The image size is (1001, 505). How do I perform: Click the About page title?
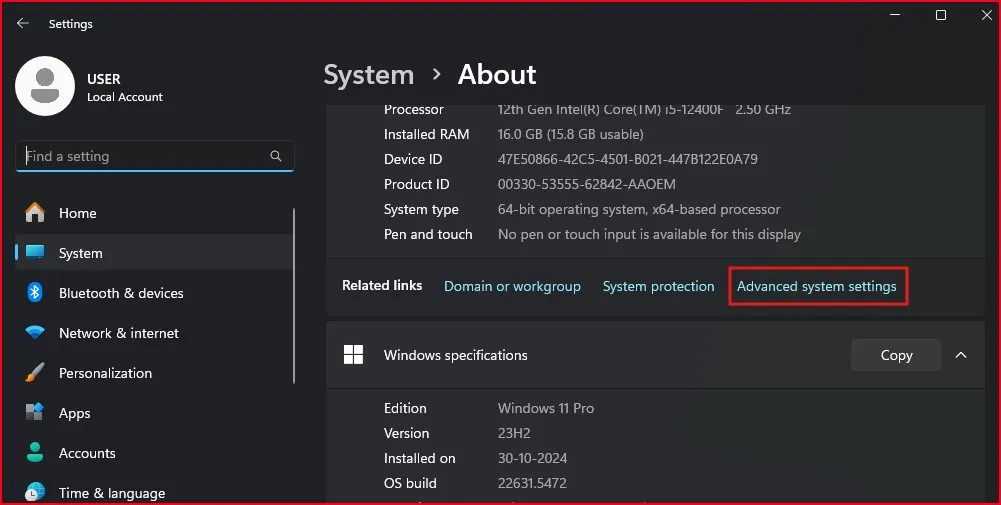(497, 75)
